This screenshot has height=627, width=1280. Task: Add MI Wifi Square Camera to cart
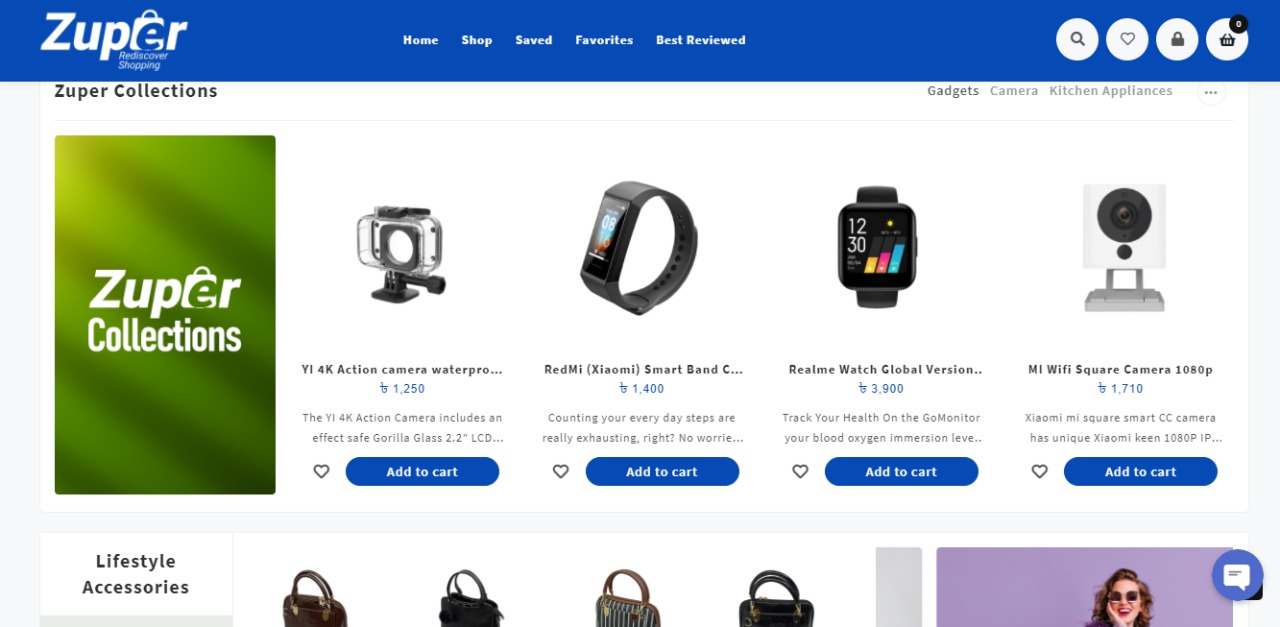pyautogui.click(x=1140, y=471)
